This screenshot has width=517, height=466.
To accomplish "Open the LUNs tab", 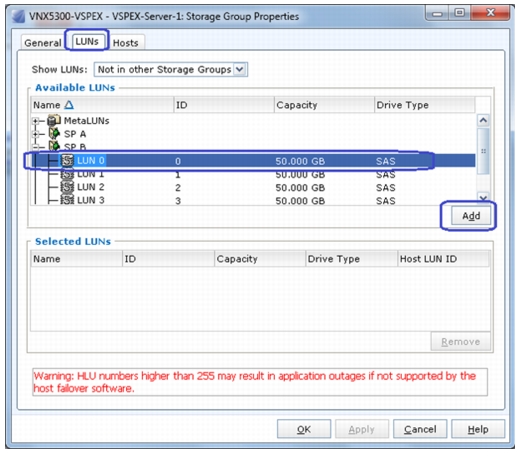I will coord(87,41).
